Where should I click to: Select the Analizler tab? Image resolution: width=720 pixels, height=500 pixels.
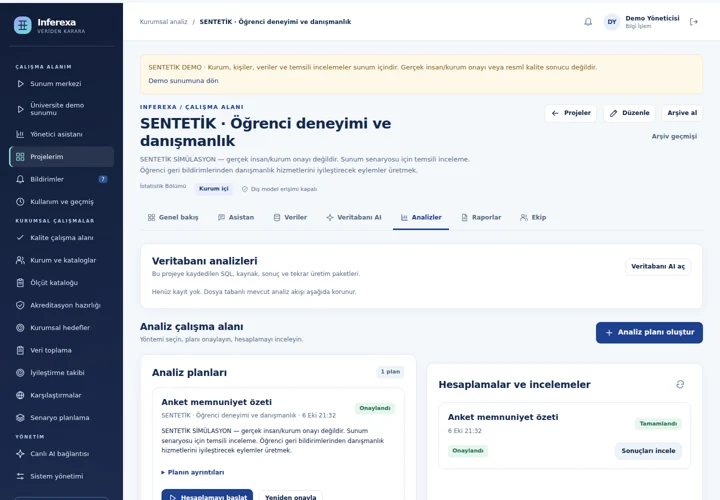tap(421, 217)
